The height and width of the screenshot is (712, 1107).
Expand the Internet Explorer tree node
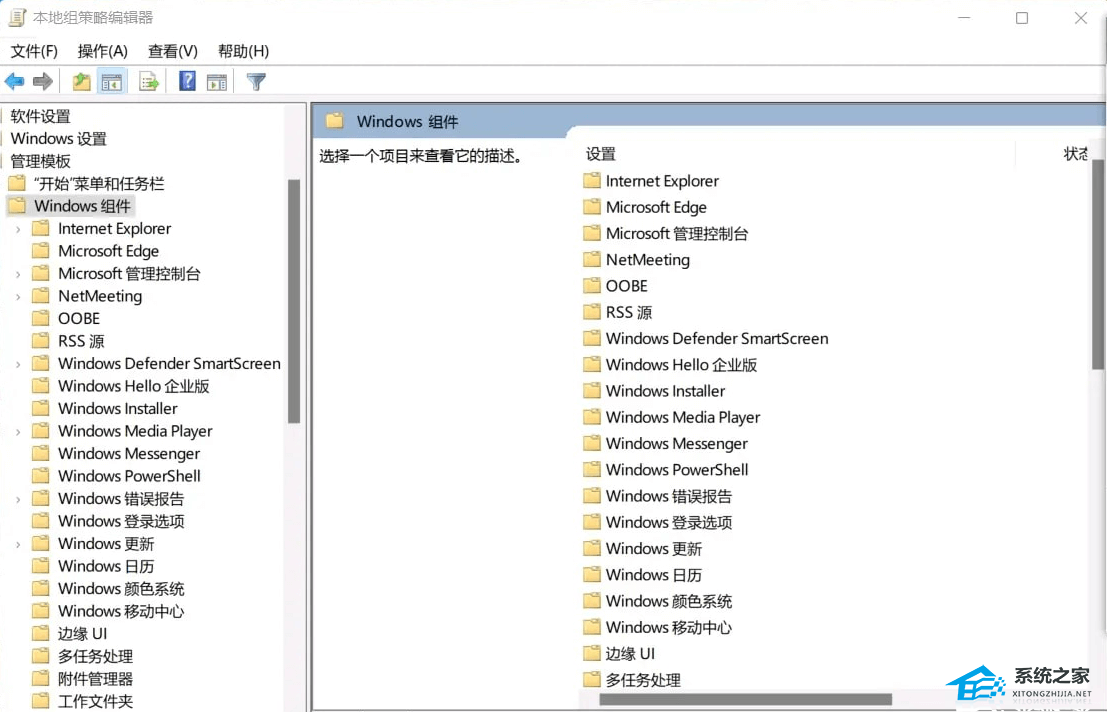[x=19, y=228]
